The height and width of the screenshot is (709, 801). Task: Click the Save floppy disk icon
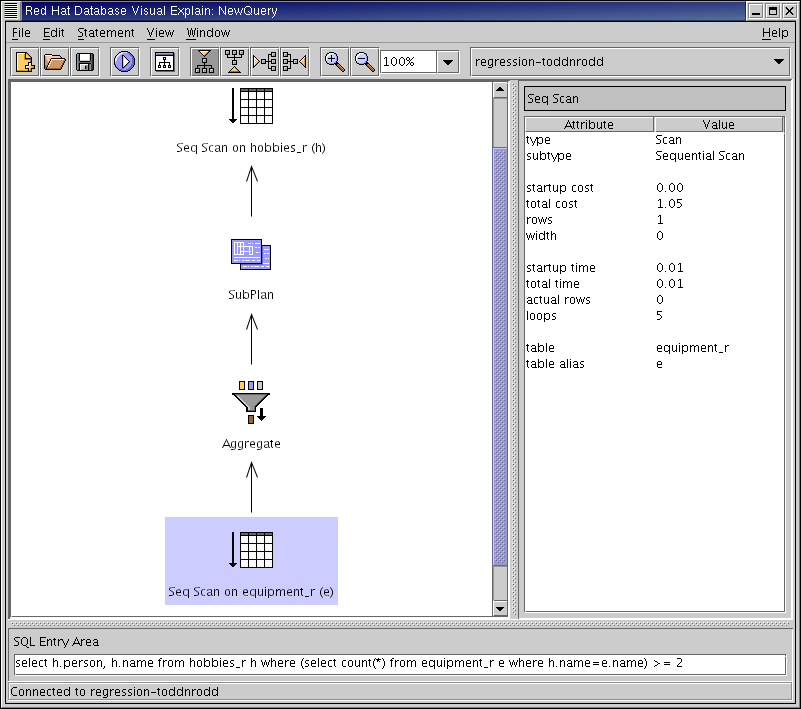pos(85,62)
